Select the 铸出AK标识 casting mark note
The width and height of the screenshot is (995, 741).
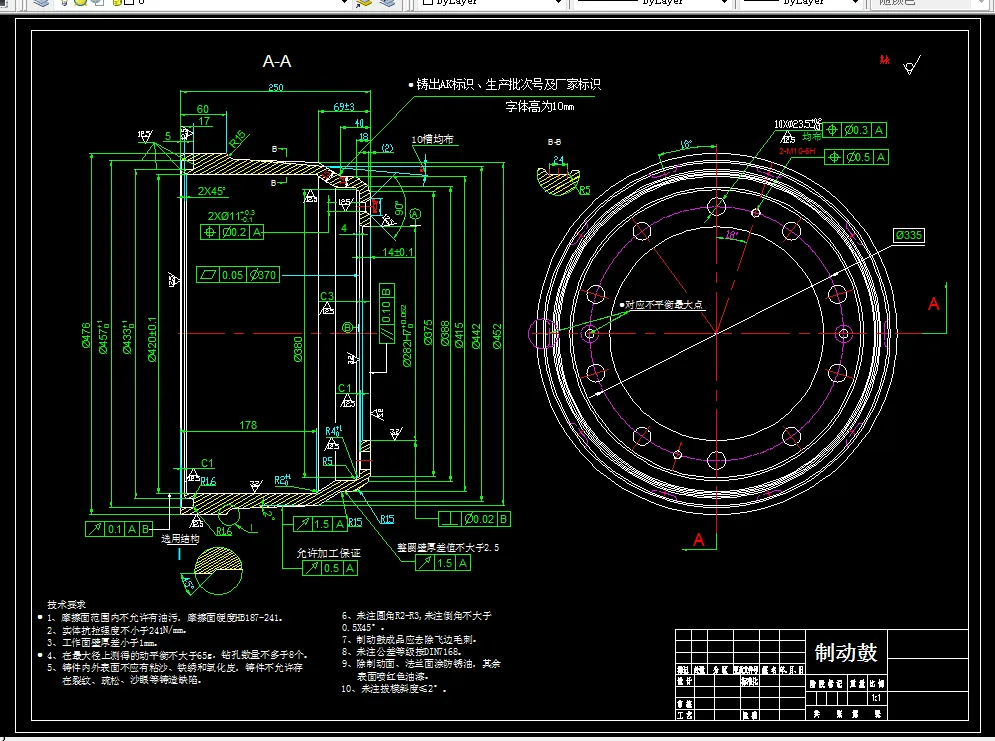pyautogui.click(x=508, y=84)
